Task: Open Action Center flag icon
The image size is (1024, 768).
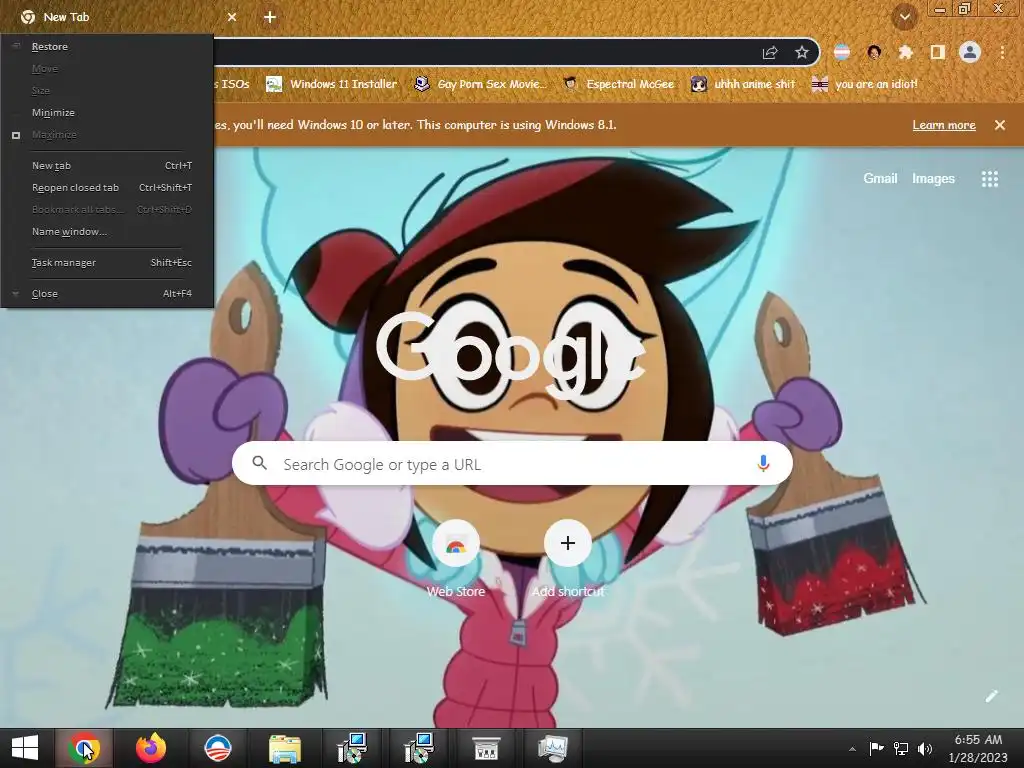Action: 876,748
